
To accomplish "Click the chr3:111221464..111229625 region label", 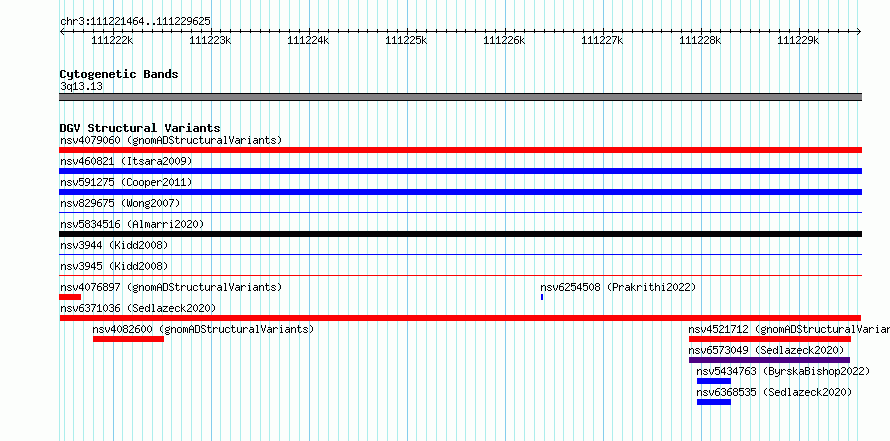I will (x=135, y=22).
